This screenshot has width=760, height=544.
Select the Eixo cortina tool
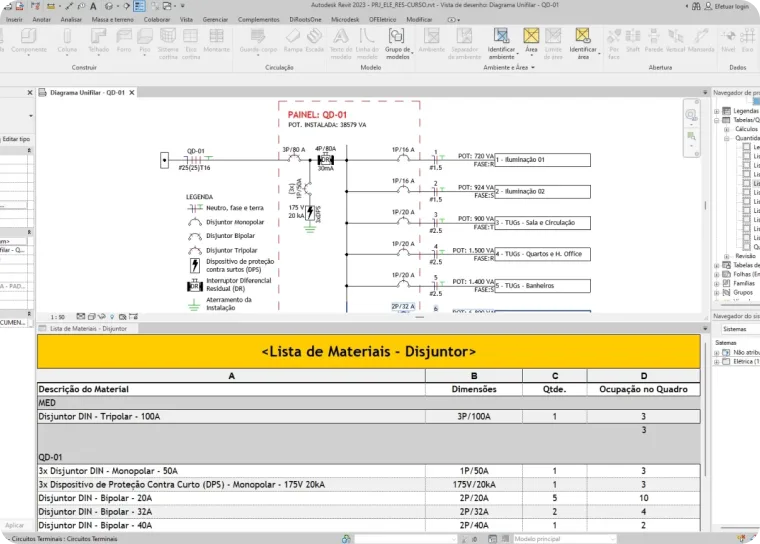tap(190, 44)
